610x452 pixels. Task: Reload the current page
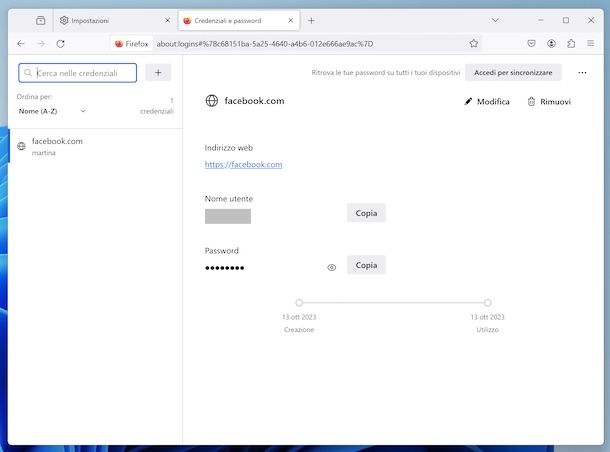pyautogui.click(x=60, y=44)
